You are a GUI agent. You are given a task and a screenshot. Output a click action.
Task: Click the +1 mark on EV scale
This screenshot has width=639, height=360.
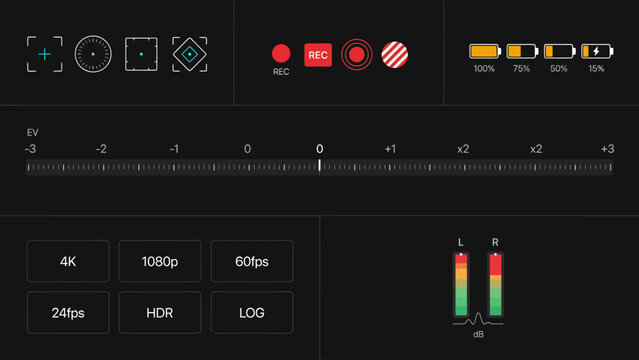click(390, 149)
